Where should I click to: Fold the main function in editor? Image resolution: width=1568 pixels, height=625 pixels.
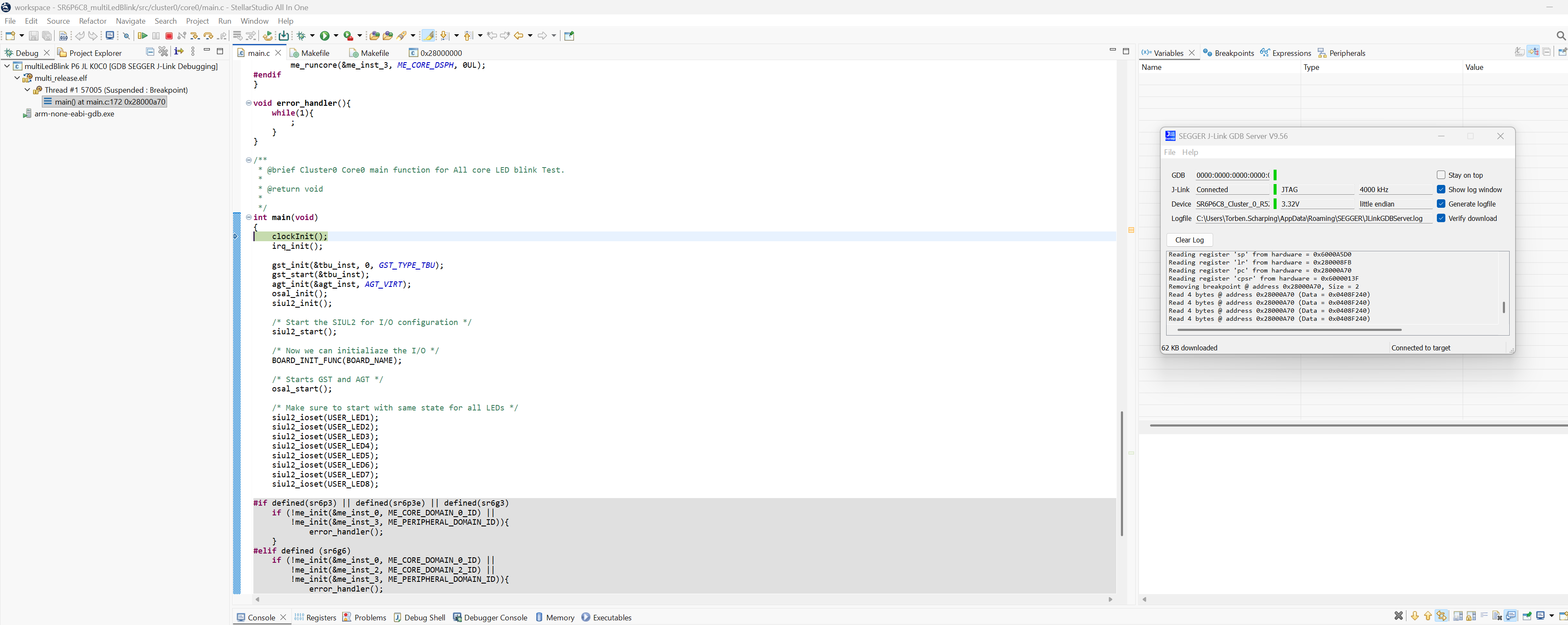click(248, 217)
